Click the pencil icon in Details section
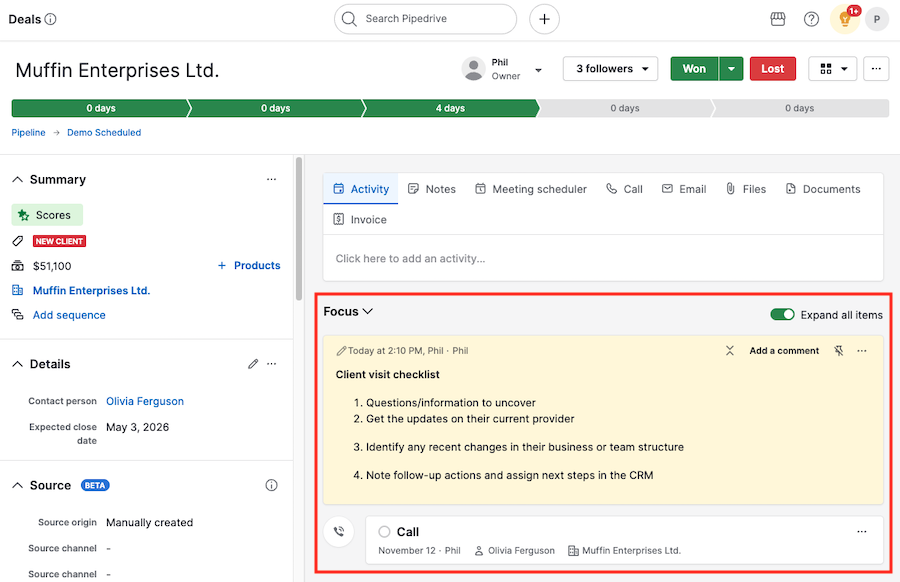Viewport: 900px width, 582px height. pos(253,364)
